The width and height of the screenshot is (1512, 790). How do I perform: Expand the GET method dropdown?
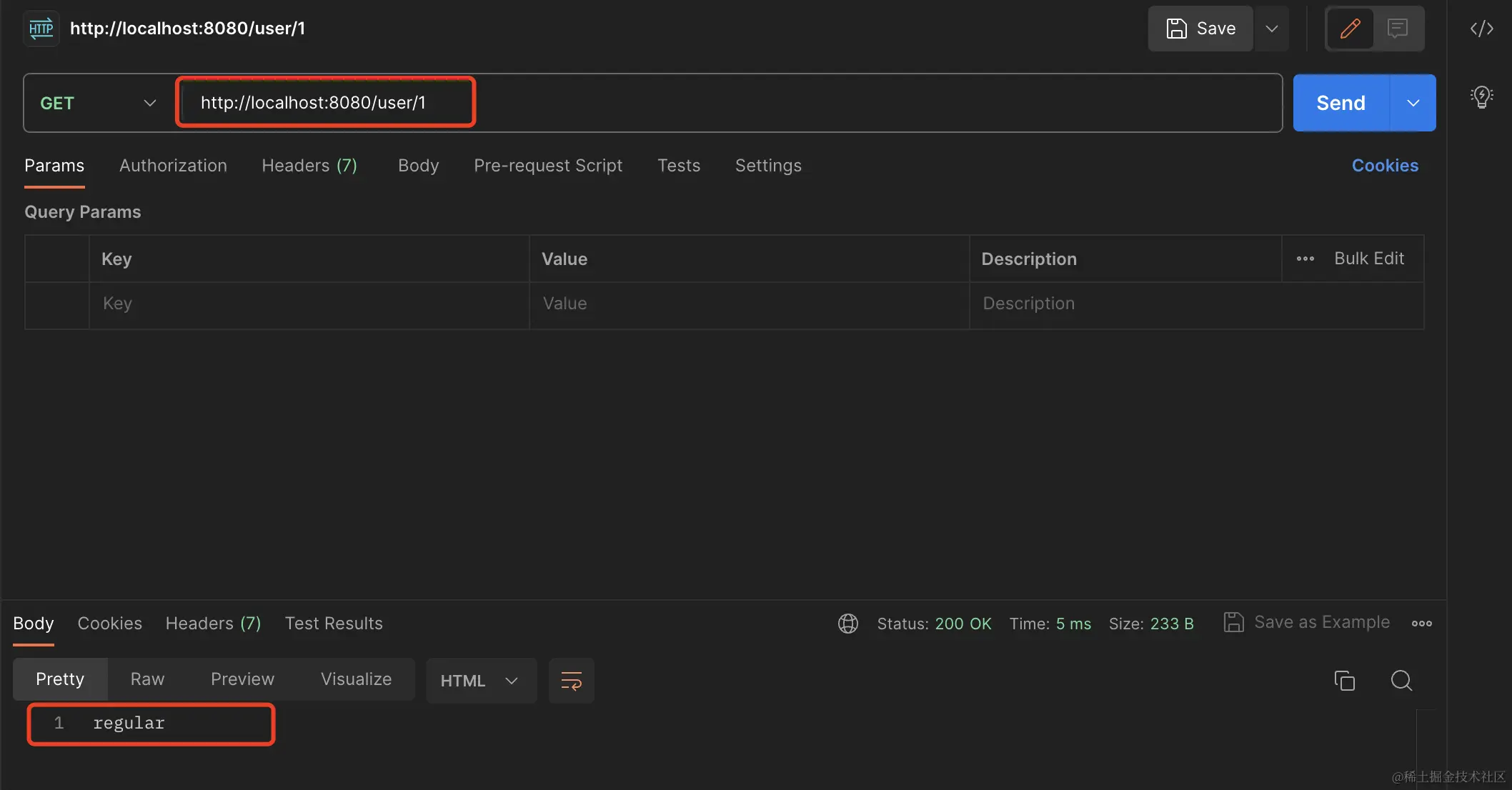pyautogui.click(x=98, y=103)
